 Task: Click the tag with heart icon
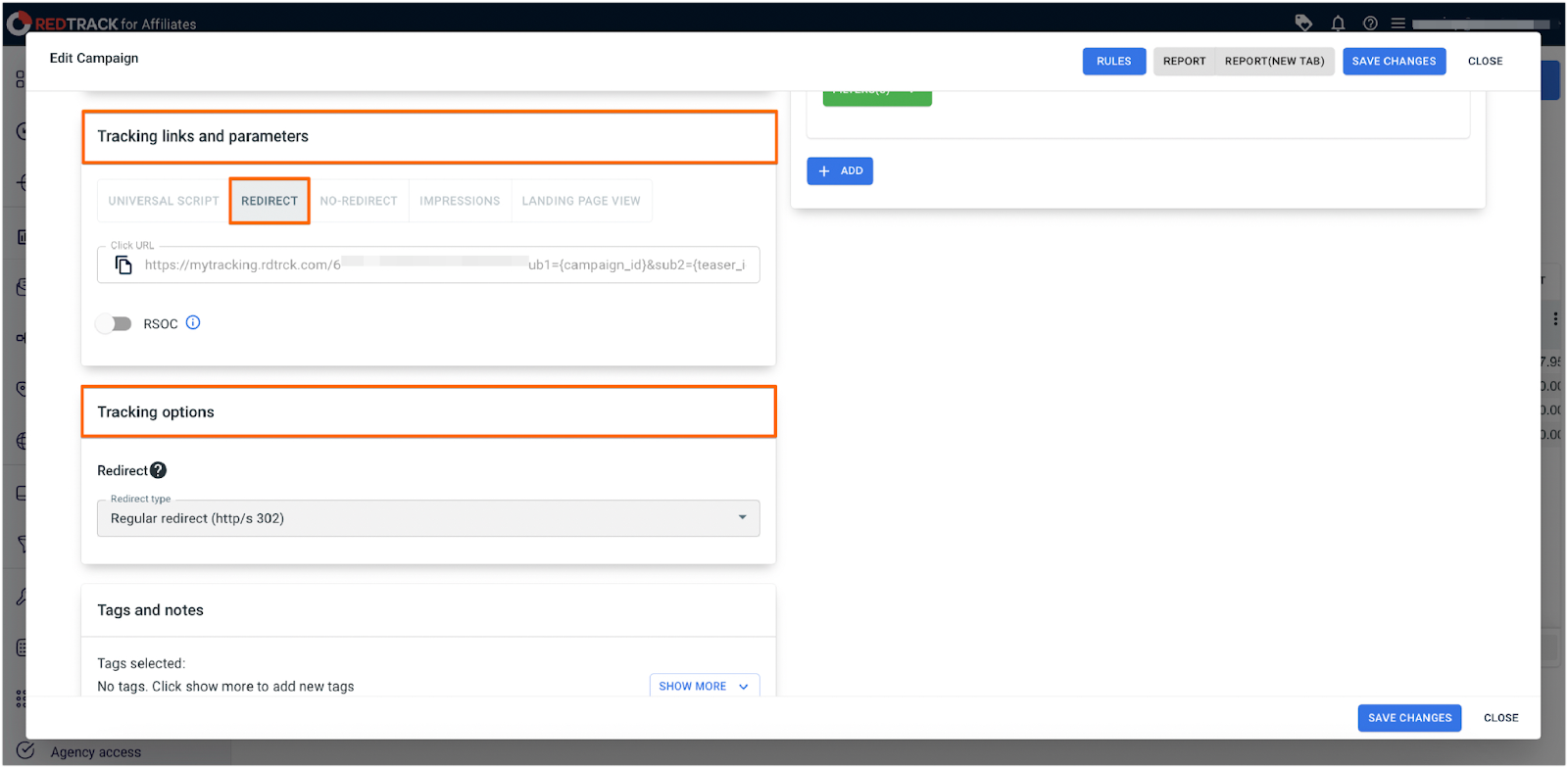(x=1303, y=24)
